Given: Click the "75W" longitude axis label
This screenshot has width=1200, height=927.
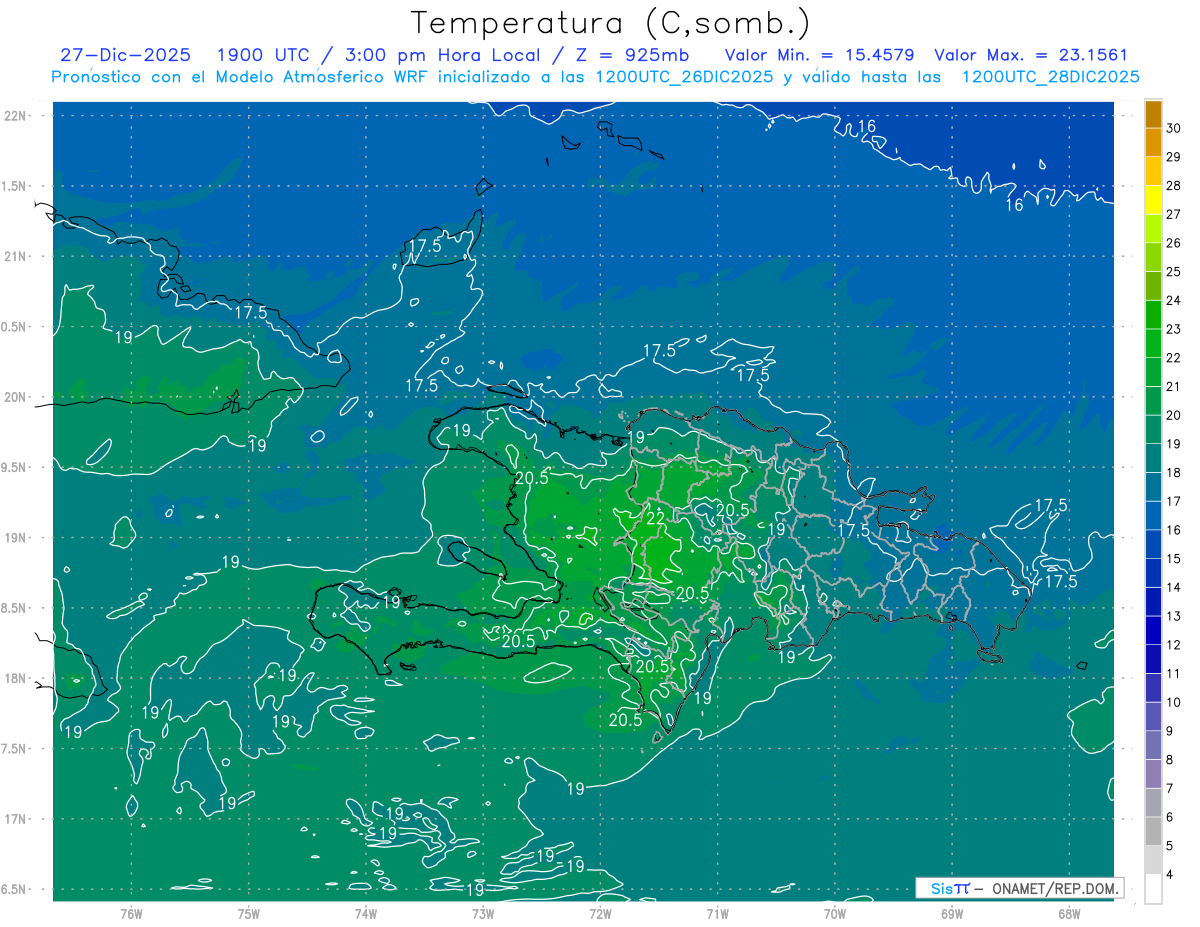Looking at the screenshot, I should tap(248, 913).
